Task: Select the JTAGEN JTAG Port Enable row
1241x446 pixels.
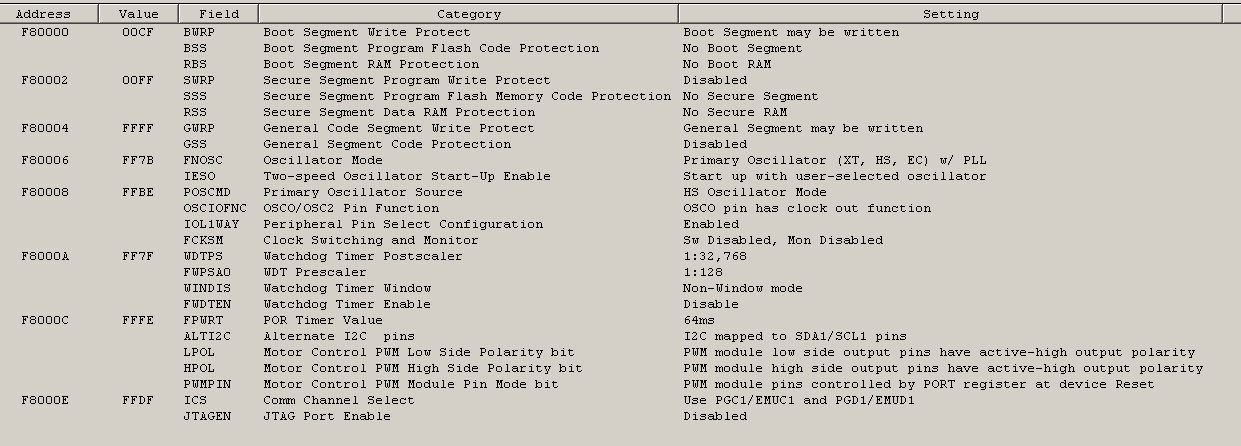Action: tap(620, 416)
